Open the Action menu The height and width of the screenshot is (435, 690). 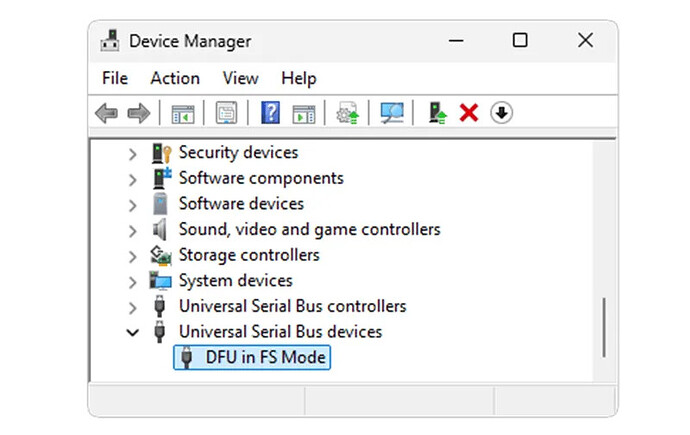pos(175,78)
